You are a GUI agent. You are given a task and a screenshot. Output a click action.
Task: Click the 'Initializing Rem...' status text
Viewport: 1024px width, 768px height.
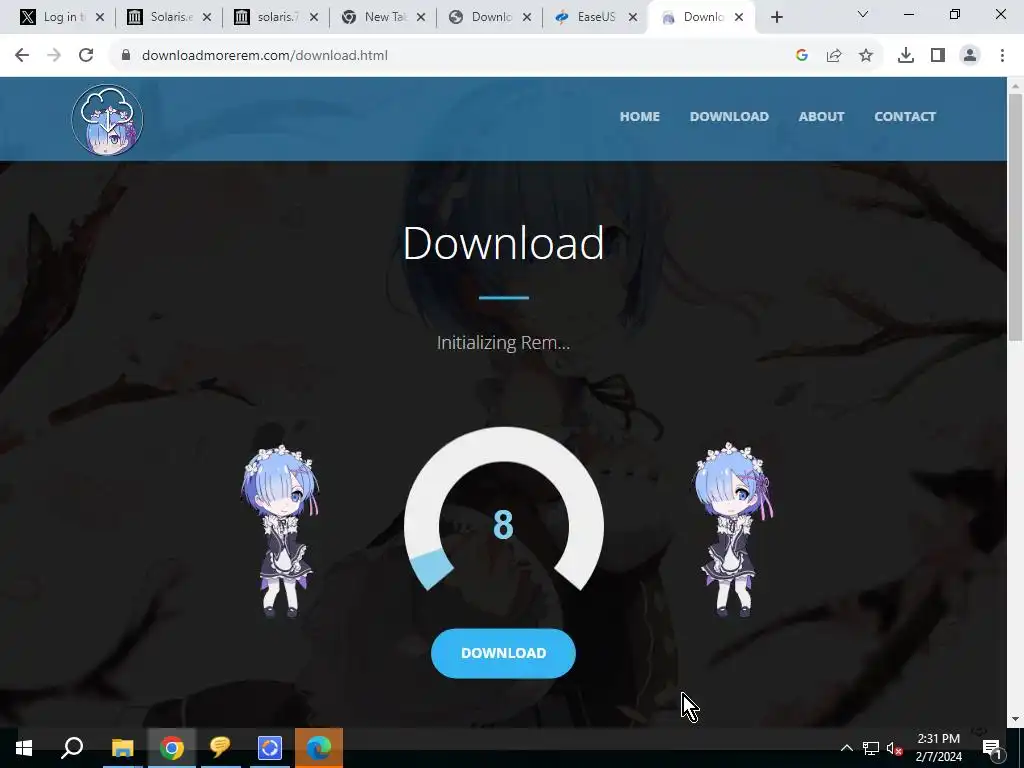(503, 343)
